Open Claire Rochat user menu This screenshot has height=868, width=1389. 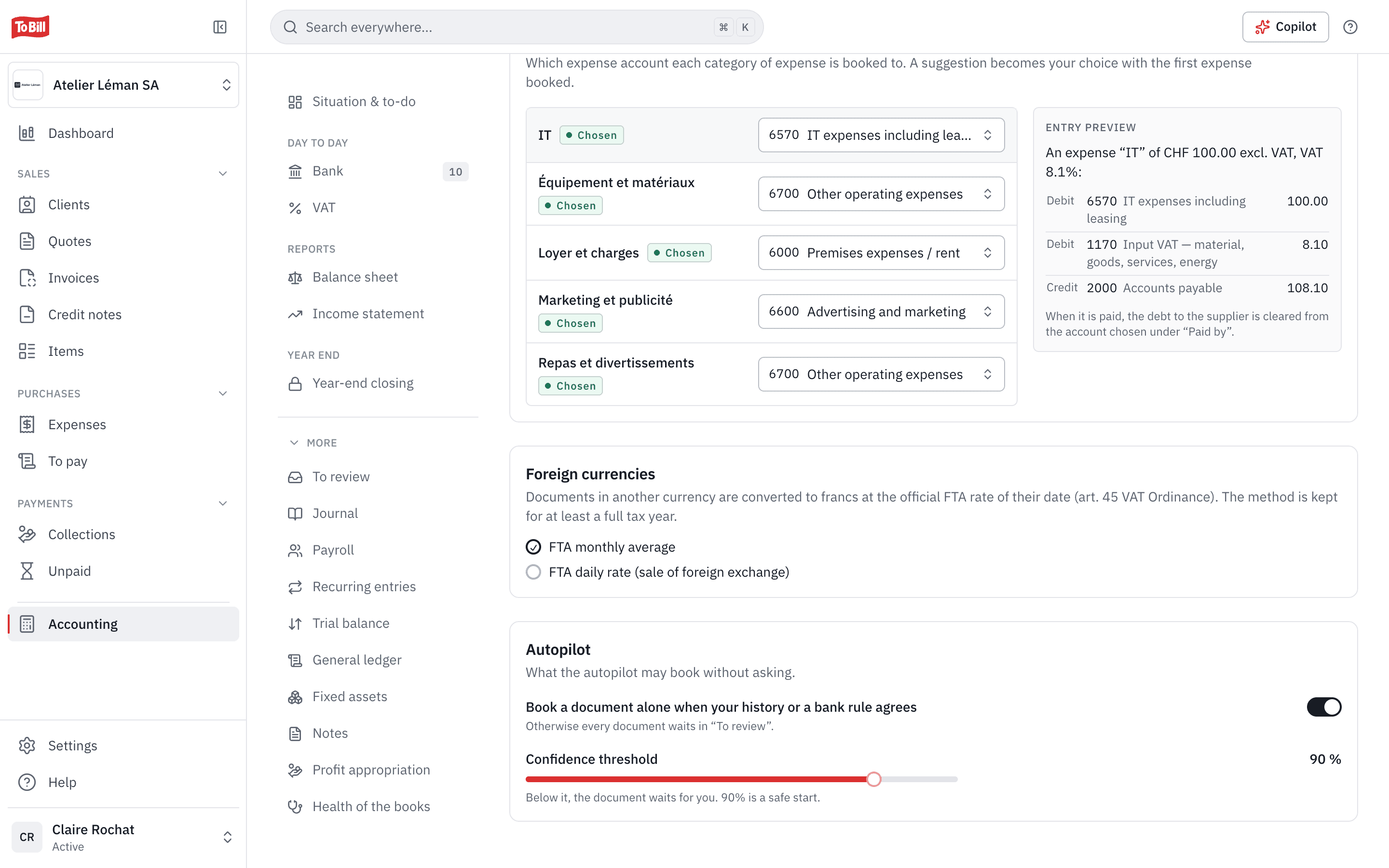pos(123,837)
